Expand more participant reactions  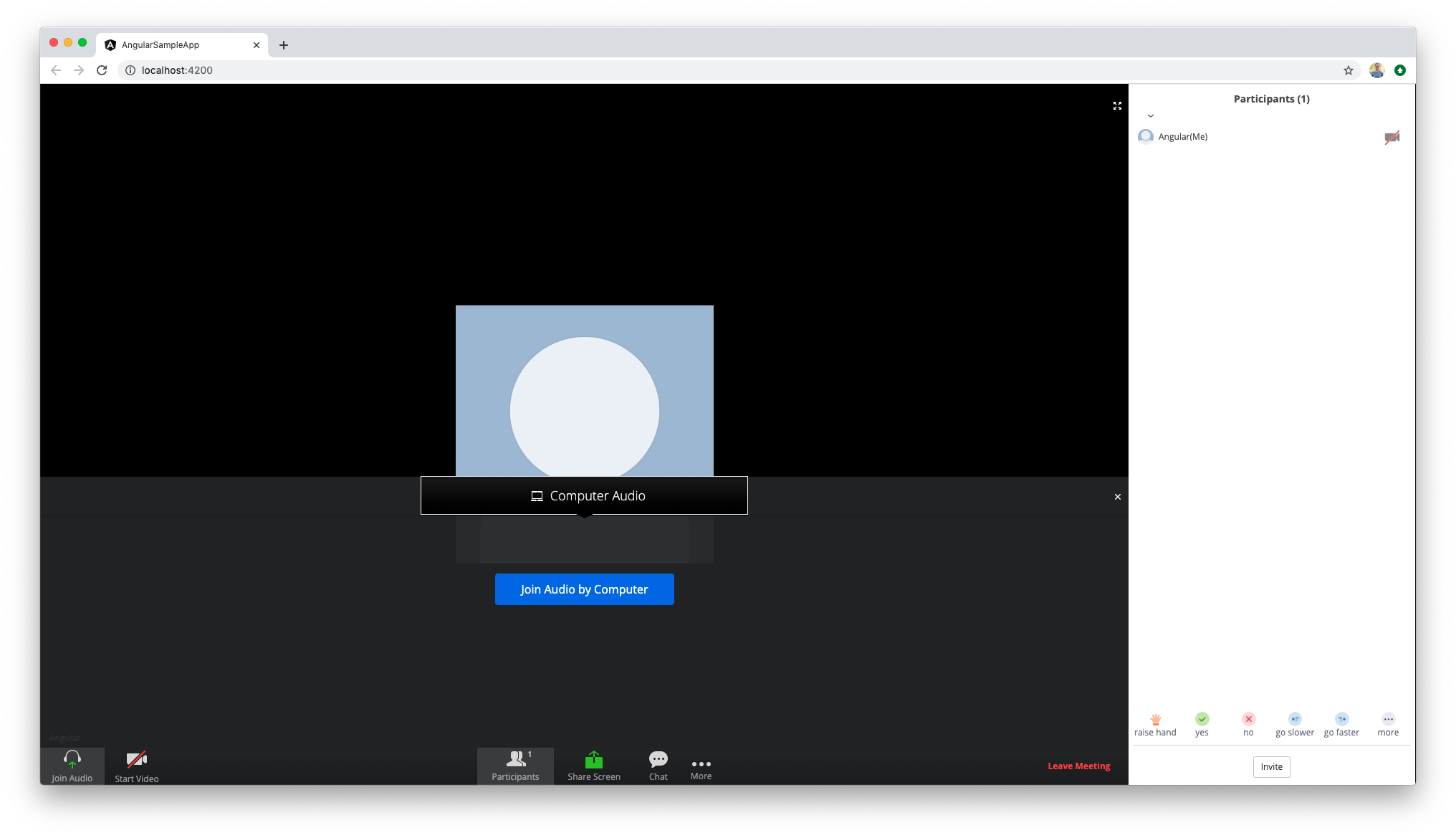point(1388,719)
